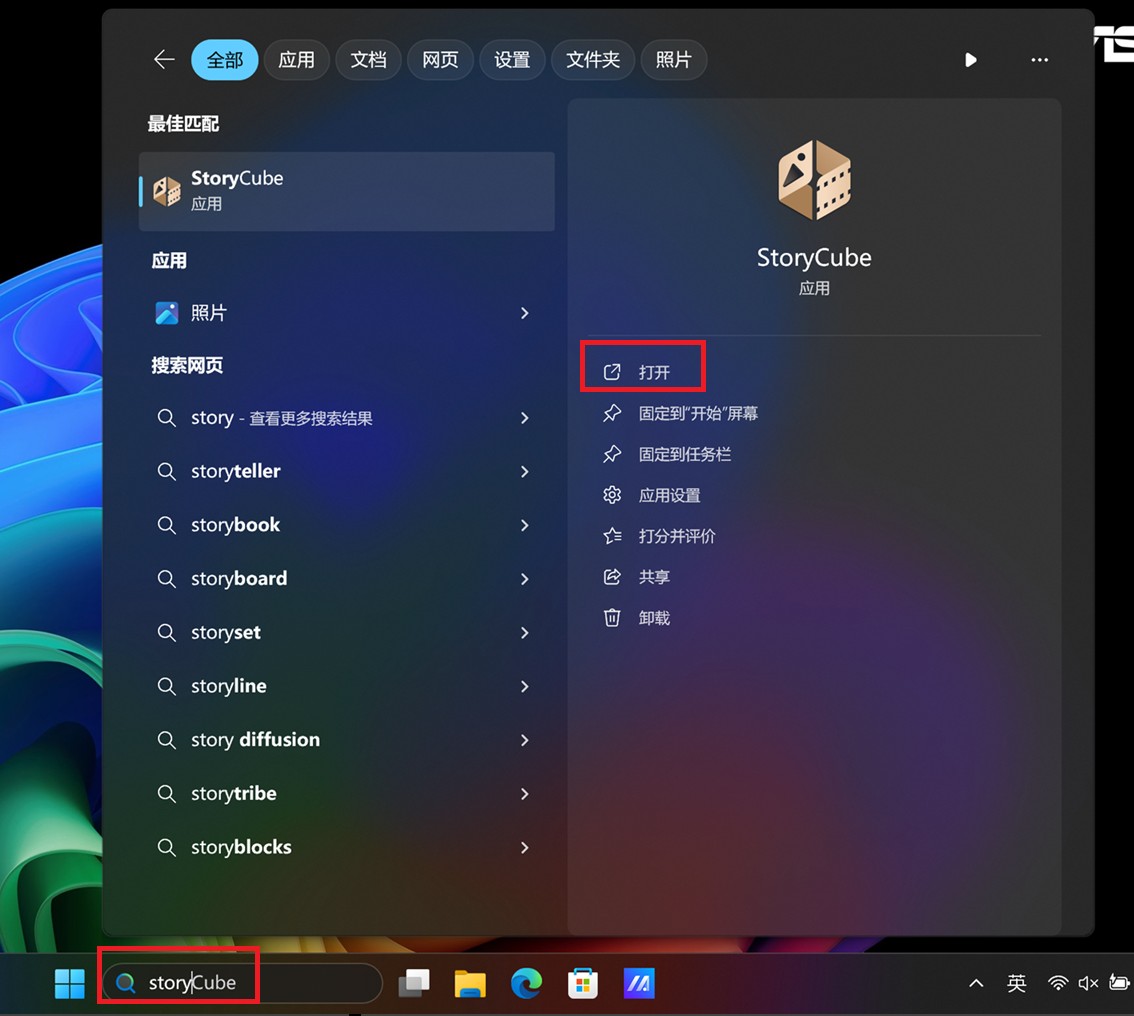Click the share icon for 共享

pos(612,577)
